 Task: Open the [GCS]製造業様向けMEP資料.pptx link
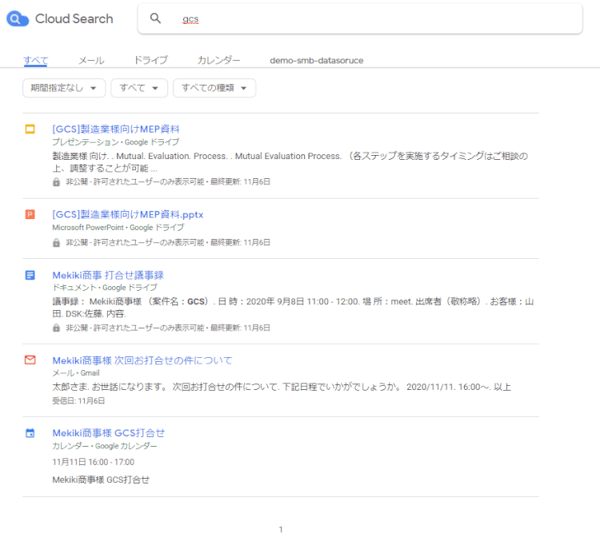click(128, 214)
